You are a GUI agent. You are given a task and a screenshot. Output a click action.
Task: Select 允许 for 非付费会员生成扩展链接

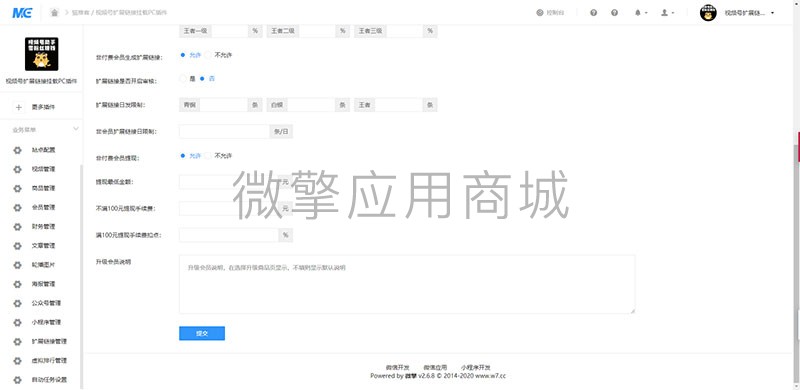pyautogui.click(x=183, y=55)
